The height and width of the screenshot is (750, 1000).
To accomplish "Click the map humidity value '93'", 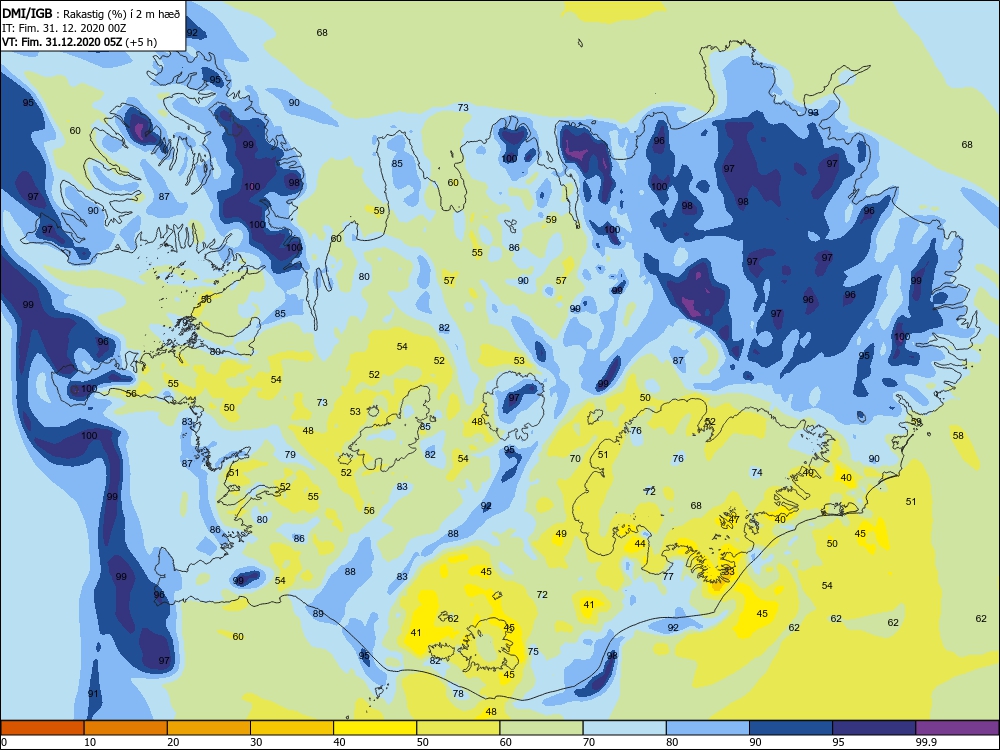I will pyautogui.click(x=813, y=113).
